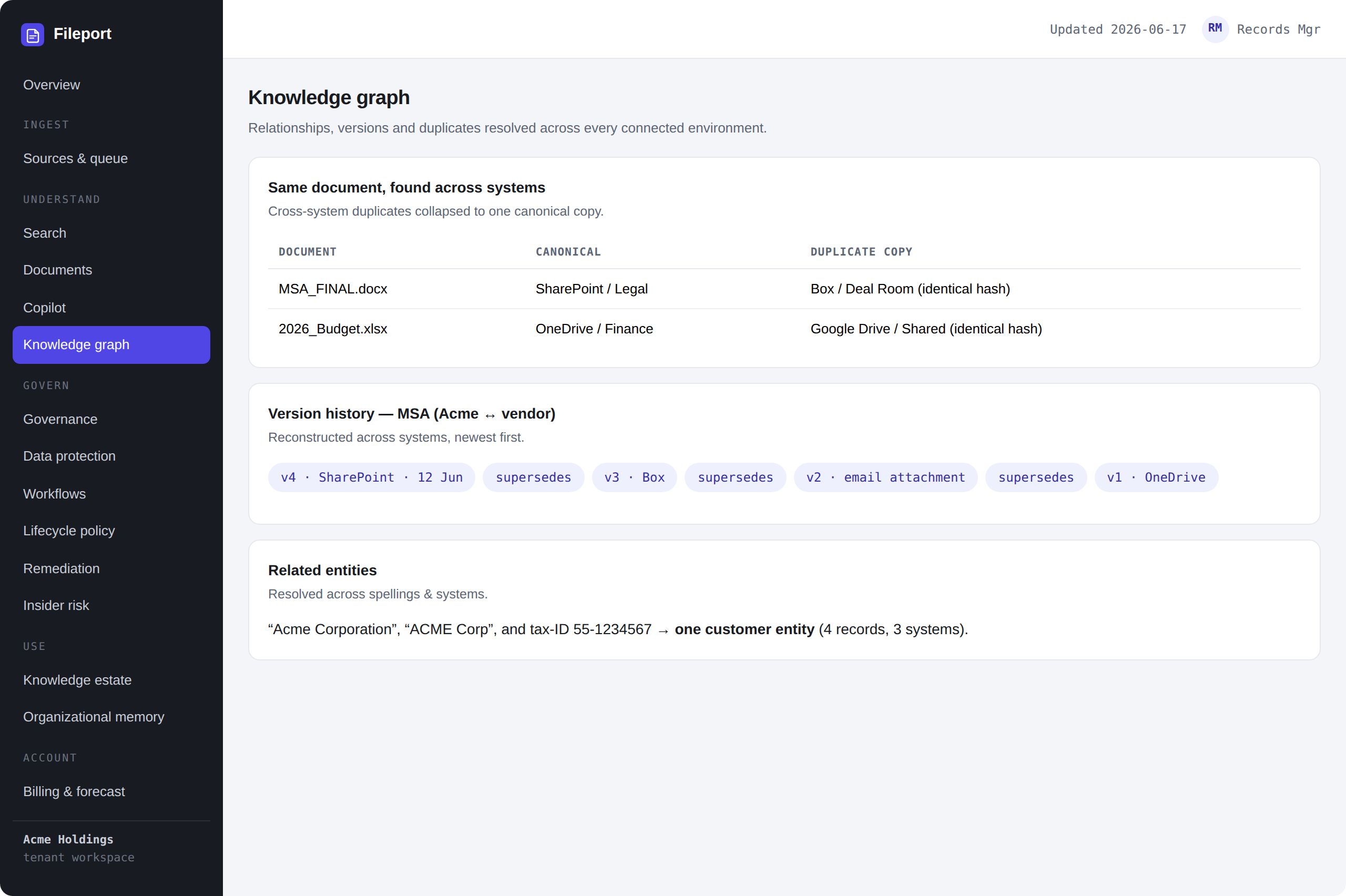Select the v4 · SharePoint · 12 Jun chip
The height and width of the screenshot is (896, 1346).
tap(371, 477)
